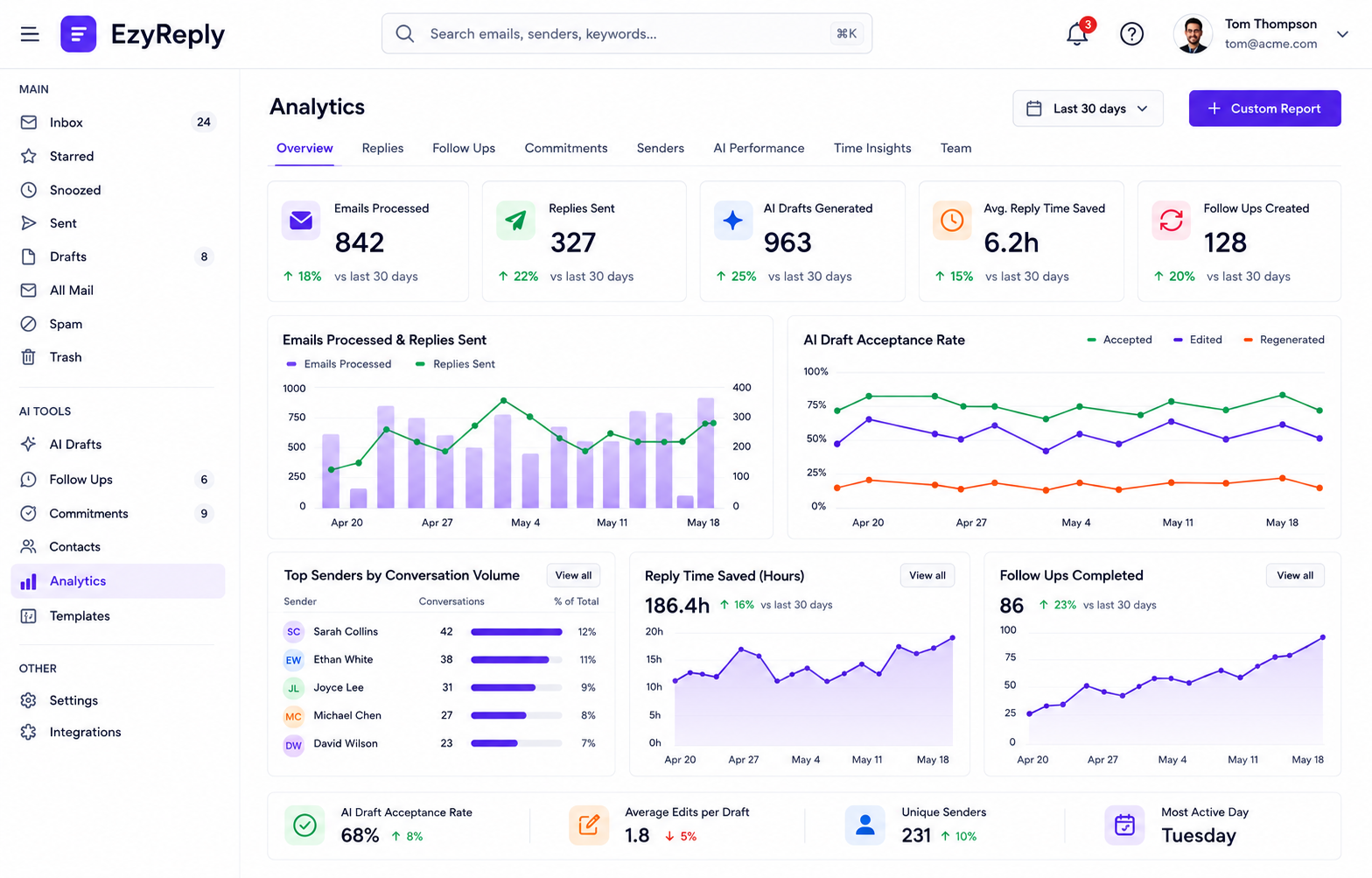Open Inbox in the sidebar
1372x878 pixels.
(x=117, y=123)
